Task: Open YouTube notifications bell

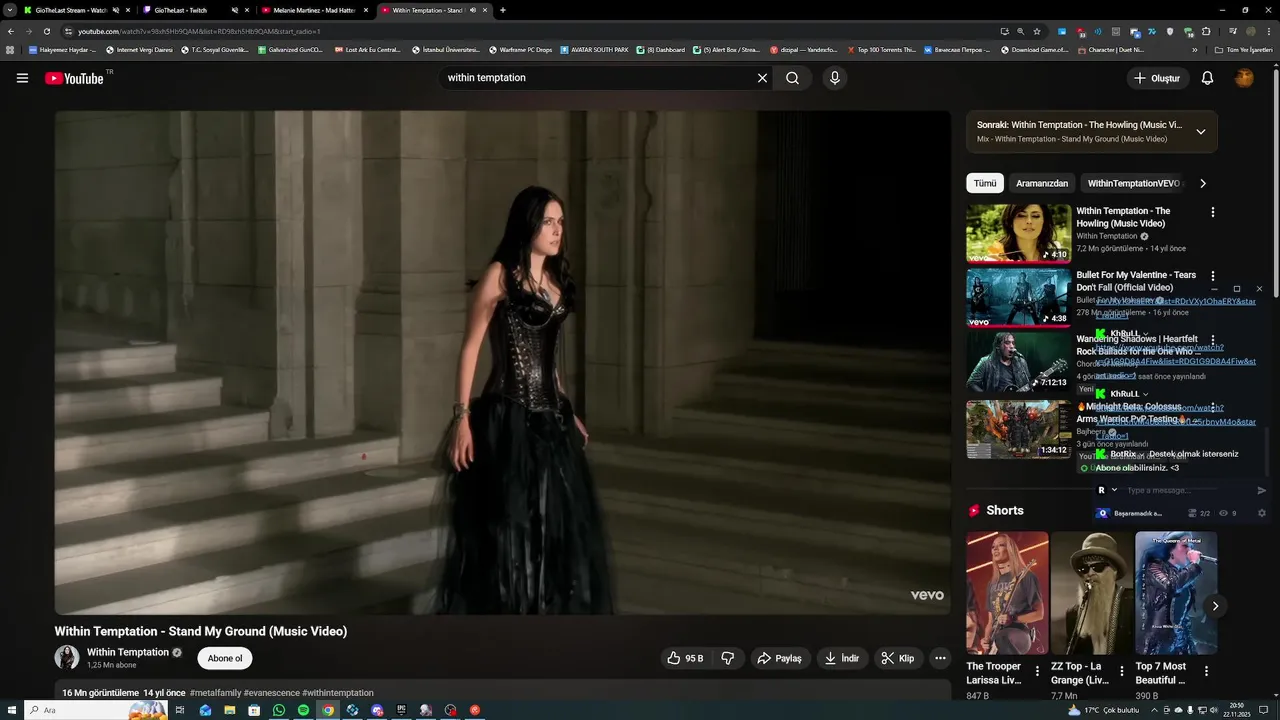Action: [x=1207, y=78]
